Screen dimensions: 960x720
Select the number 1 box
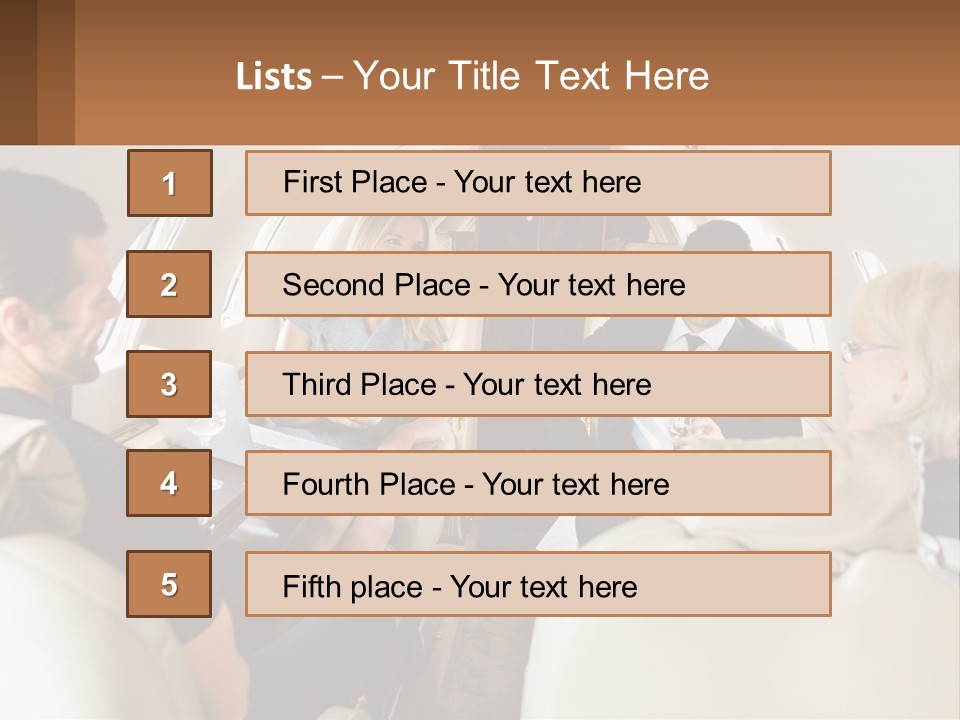[169, 183]
